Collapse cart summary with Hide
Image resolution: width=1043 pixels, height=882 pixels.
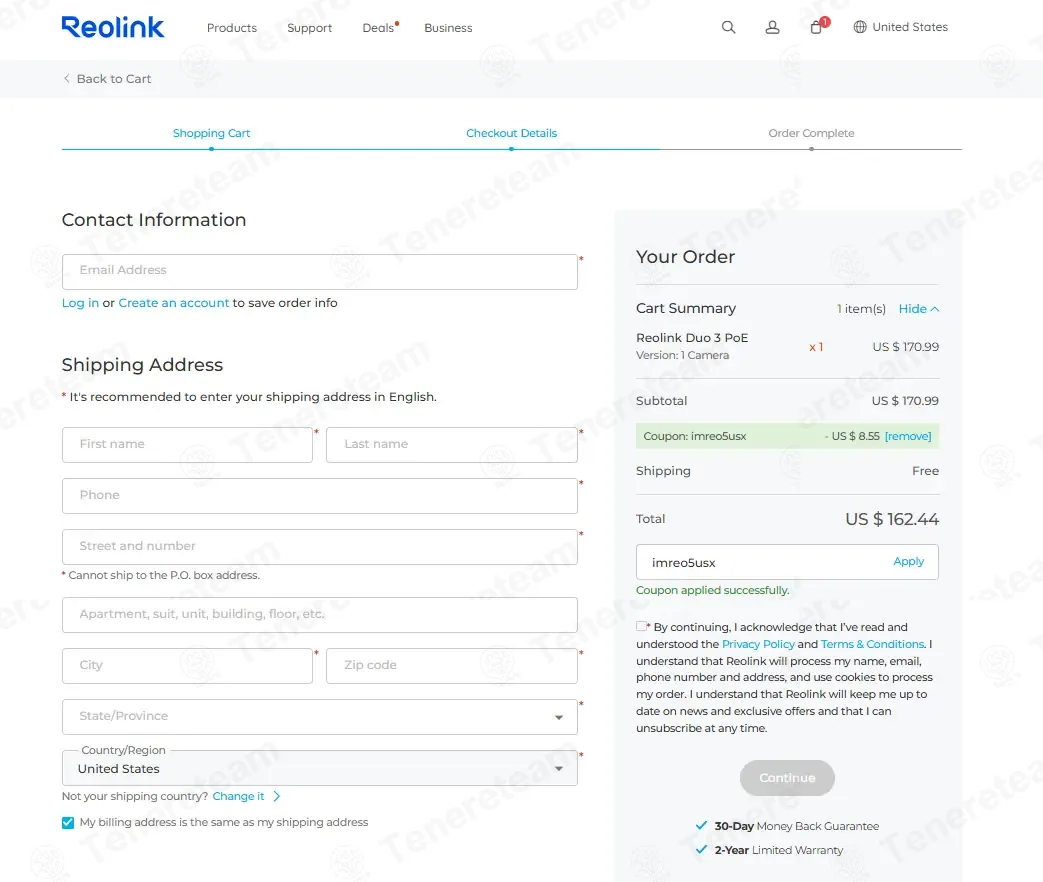tap(919, 309)
